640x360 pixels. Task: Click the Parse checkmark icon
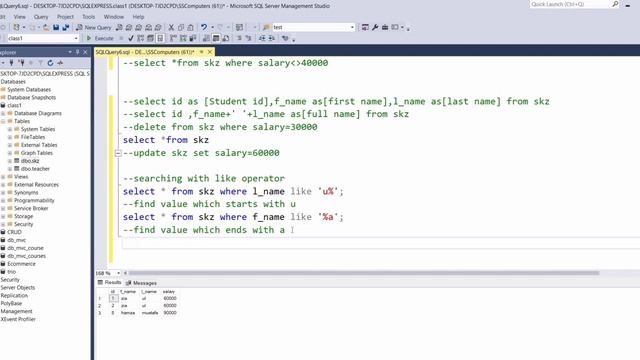(131, 38)
